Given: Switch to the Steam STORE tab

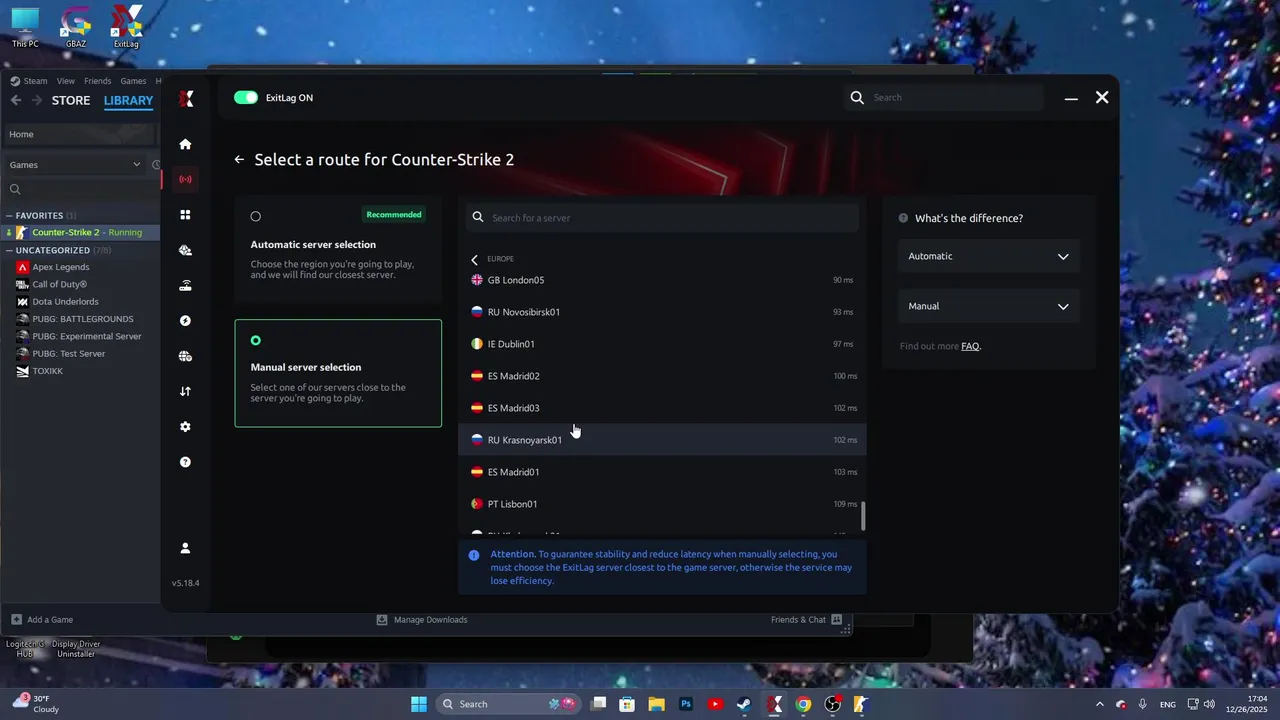Looking at the screenshot, I should (71, 100).
